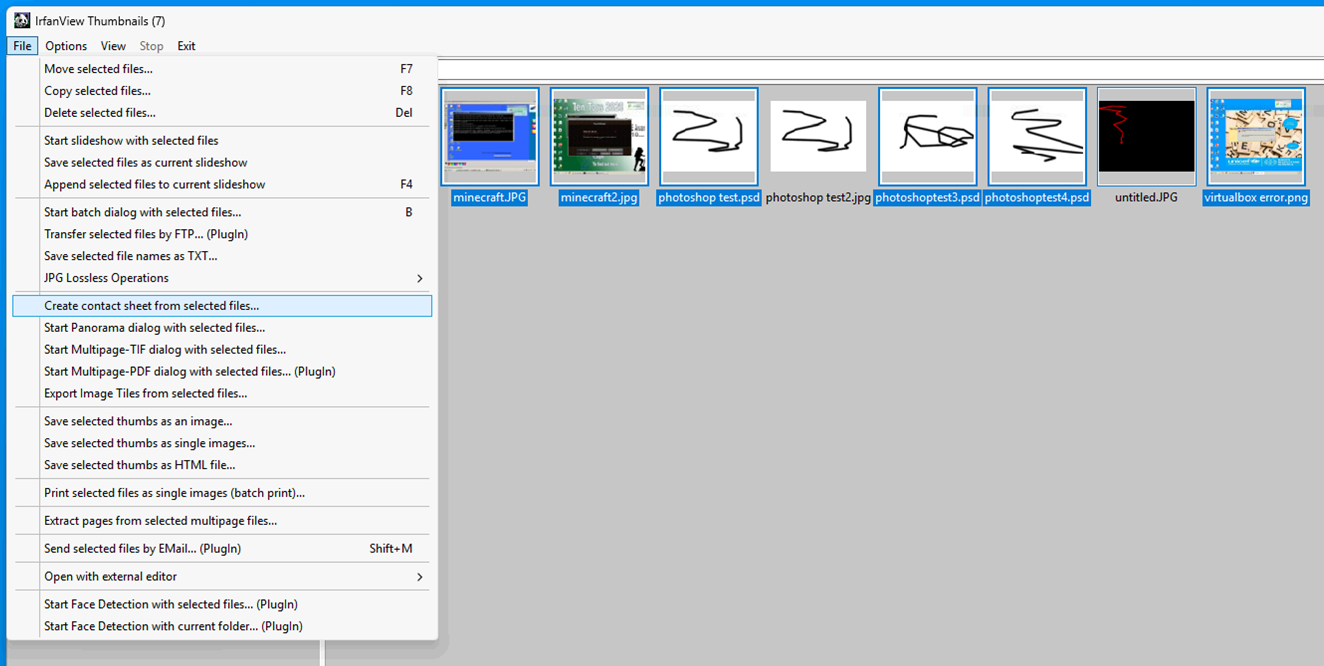Screen dimensions: 1324x666
Task: Open the minecraft.JPG thumbnail
Action: click(490, 136)
